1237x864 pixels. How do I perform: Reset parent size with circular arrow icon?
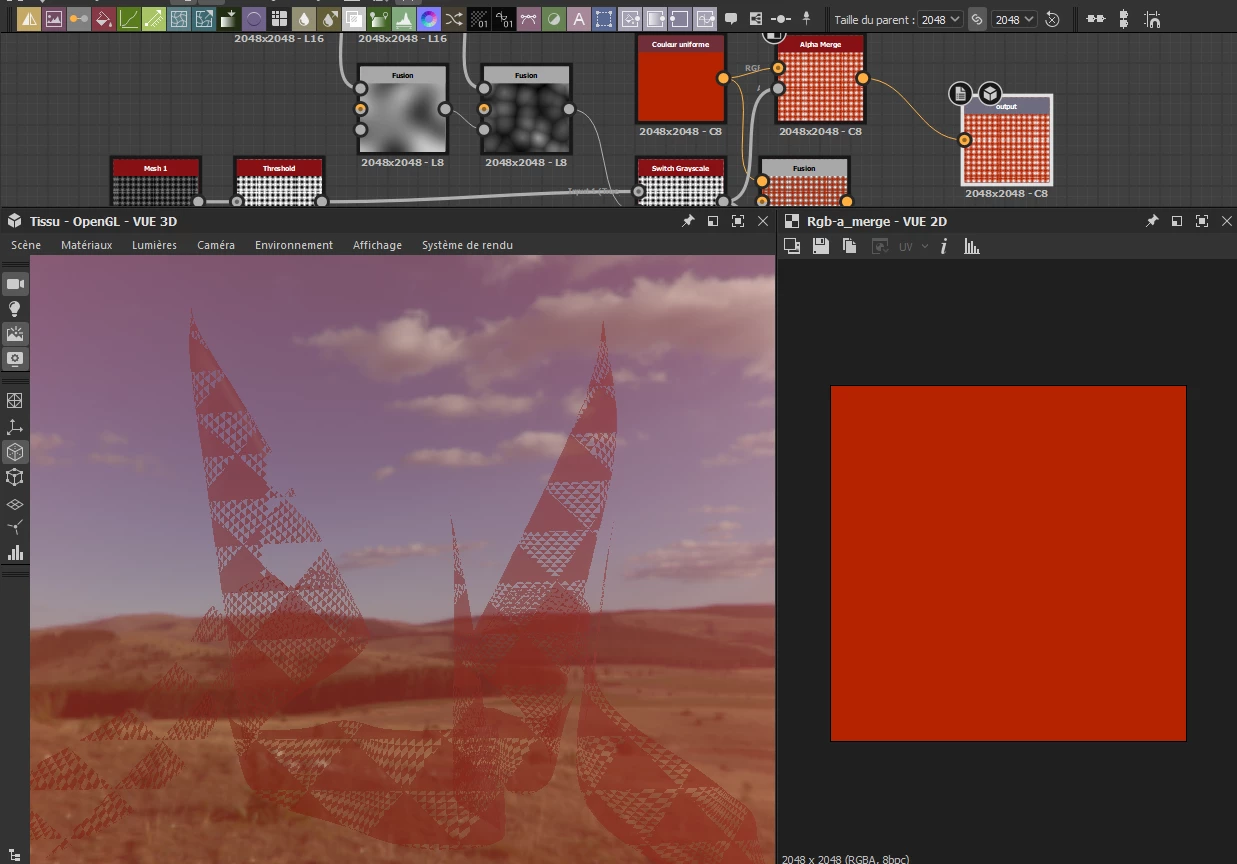click(1052, 19)
